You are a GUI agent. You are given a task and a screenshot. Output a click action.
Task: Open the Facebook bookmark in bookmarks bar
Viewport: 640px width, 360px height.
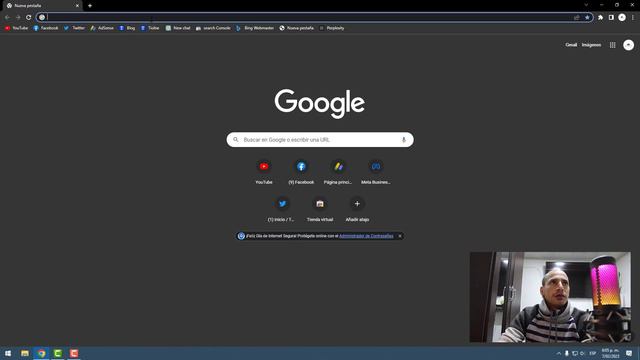click(46, 28)
